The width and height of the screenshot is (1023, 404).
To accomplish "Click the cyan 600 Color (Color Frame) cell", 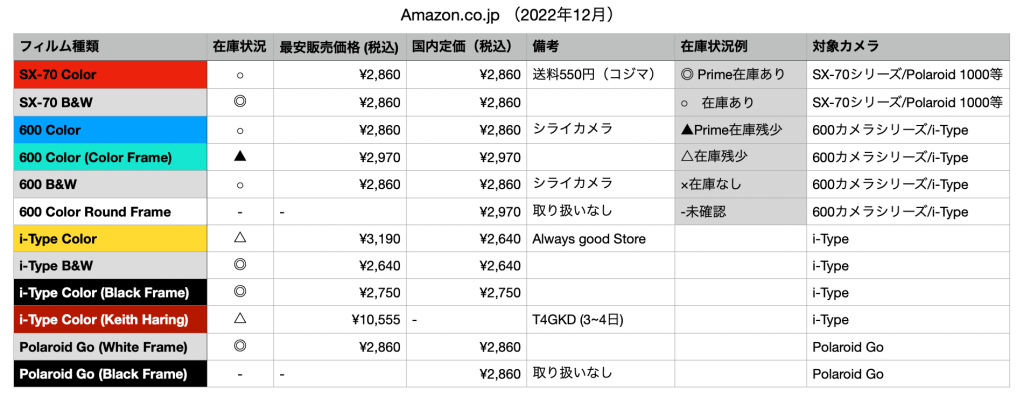I will coord(110,157).
